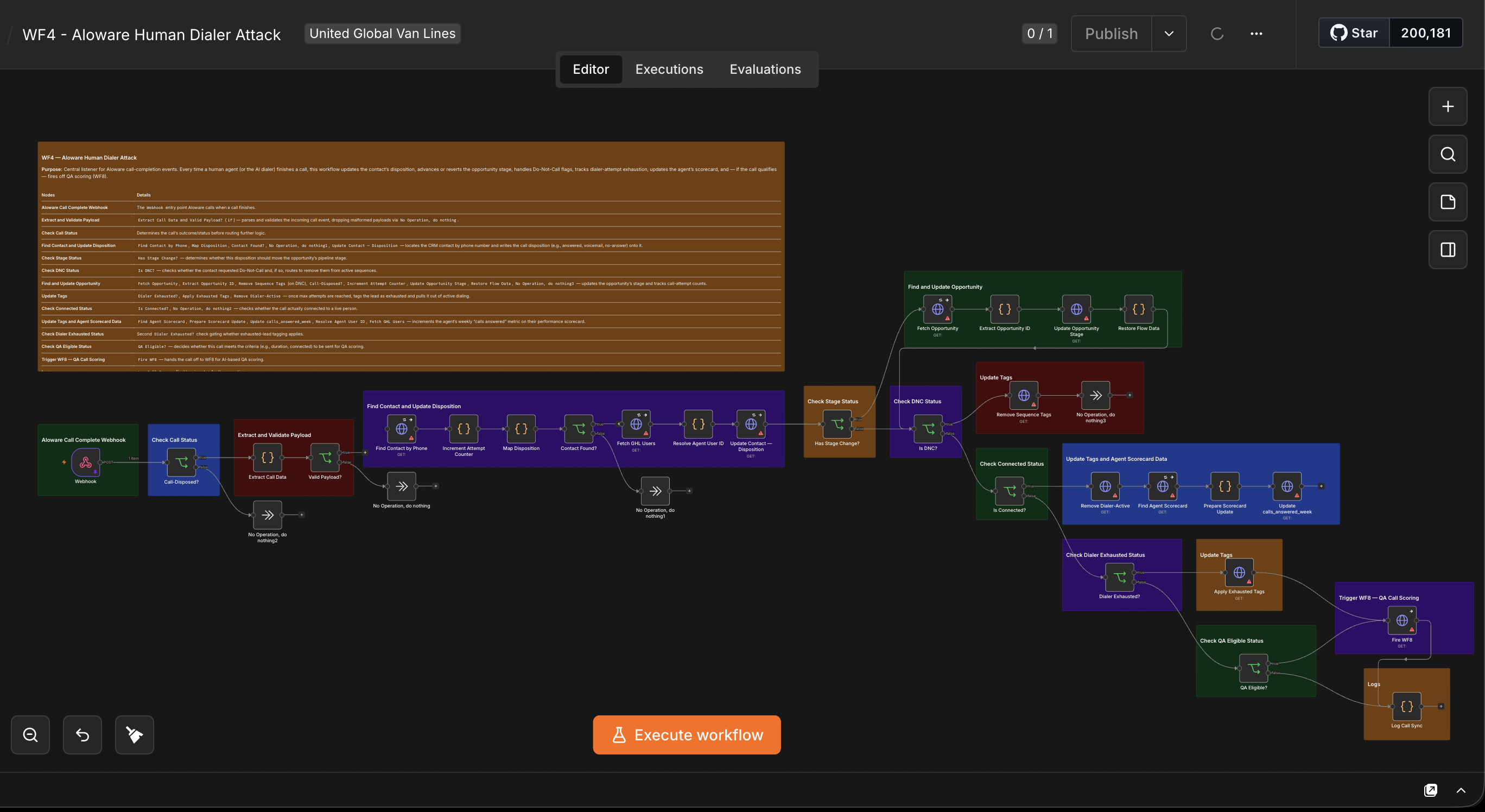Add a sticky note to canvas
Image resolution: width=1485 pixels, height=812 pixels.
pyautogui.click(x=1448, y=202)
